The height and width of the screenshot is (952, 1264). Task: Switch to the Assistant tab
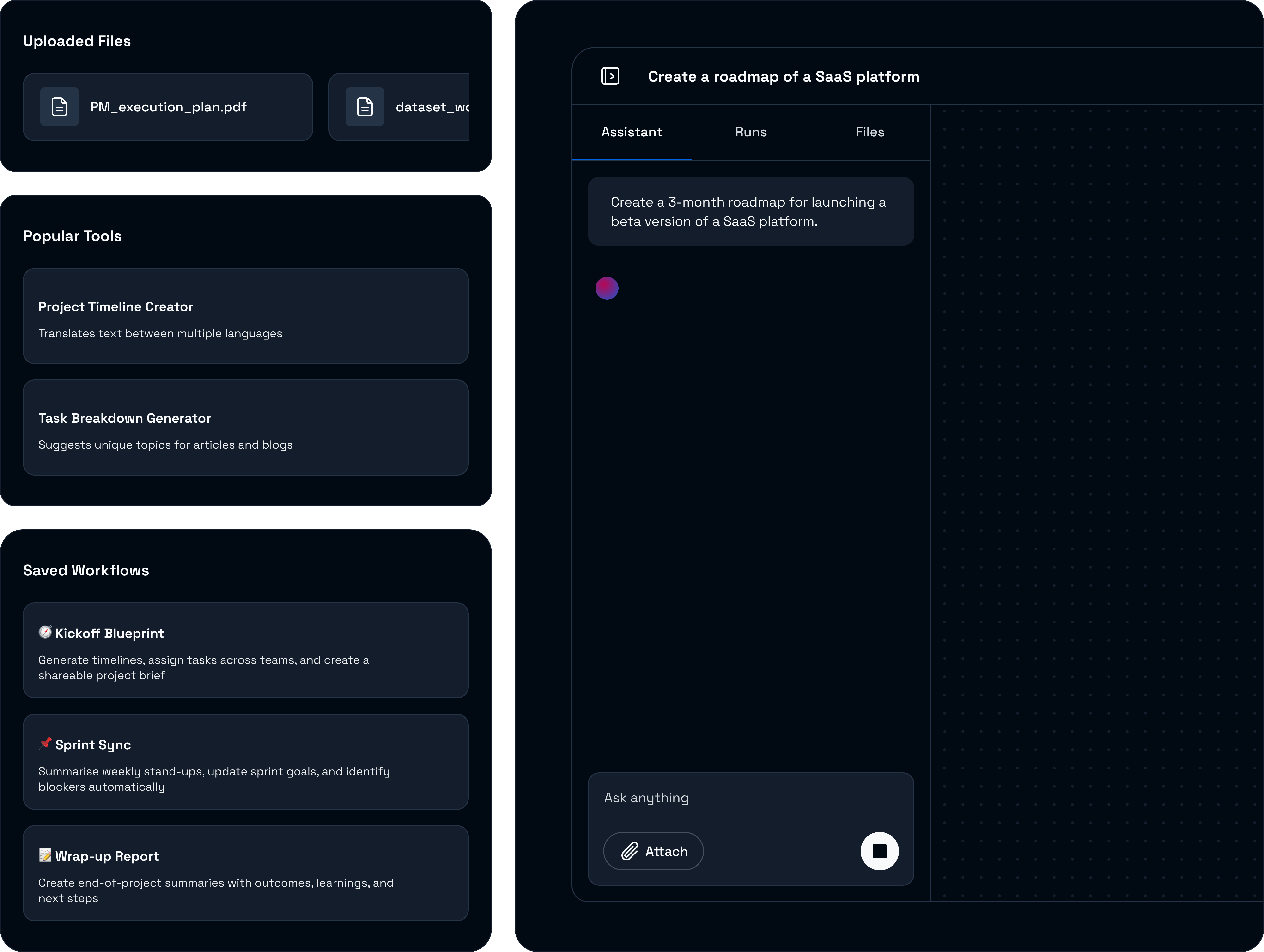click(x=632, y=132)
